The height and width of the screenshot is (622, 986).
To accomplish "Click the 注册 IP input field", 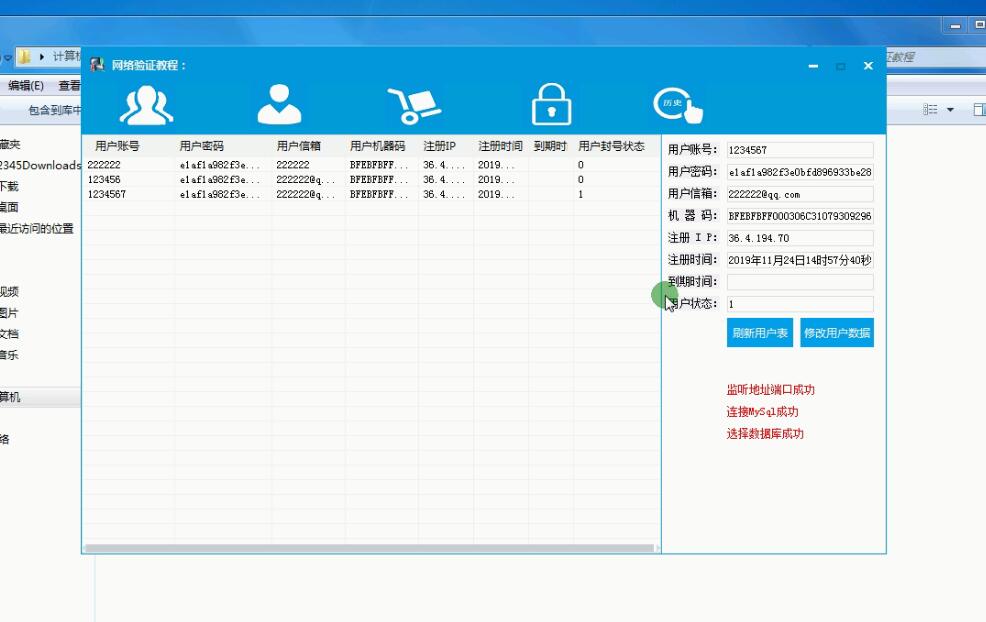I will [799, 238].
